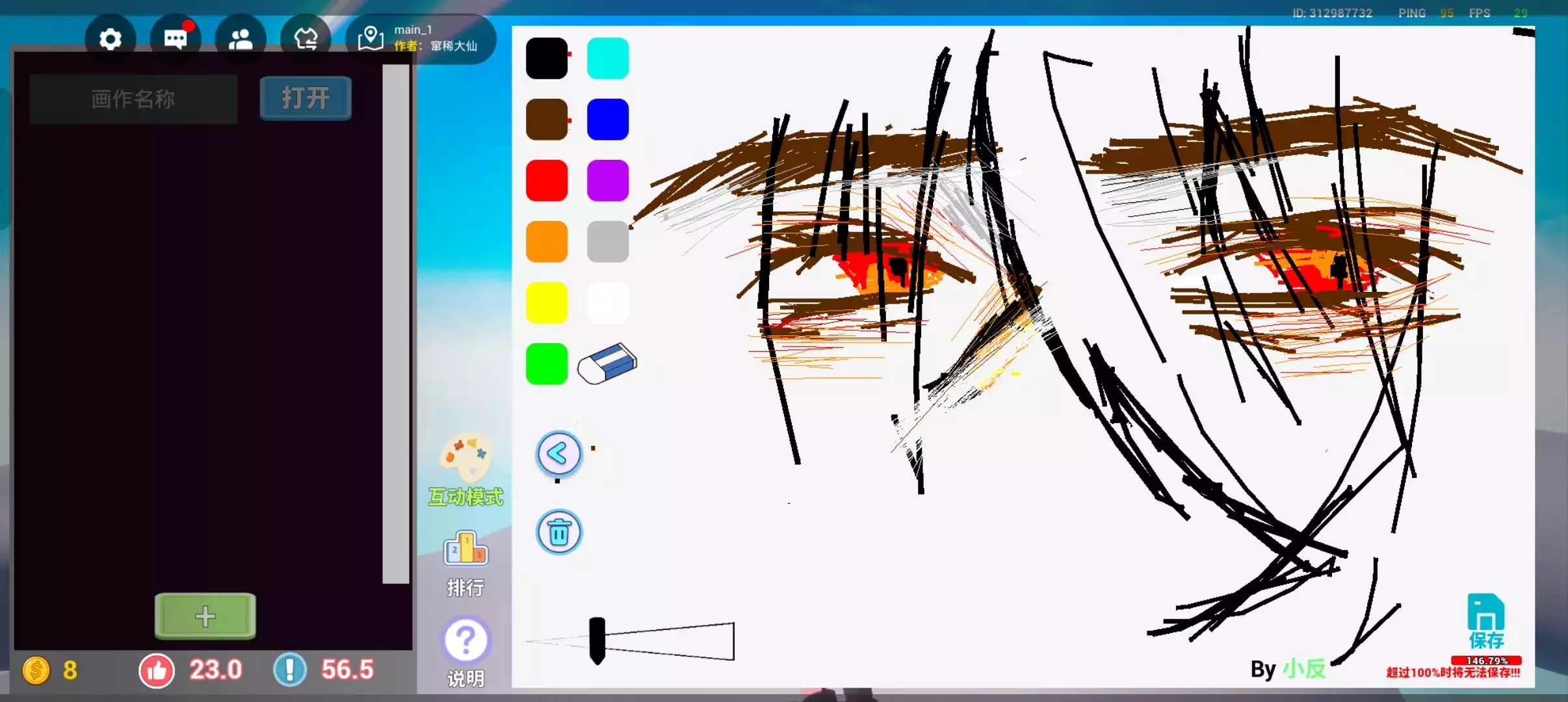Pick the red color swatch
1568x702 pixels.
546,181
